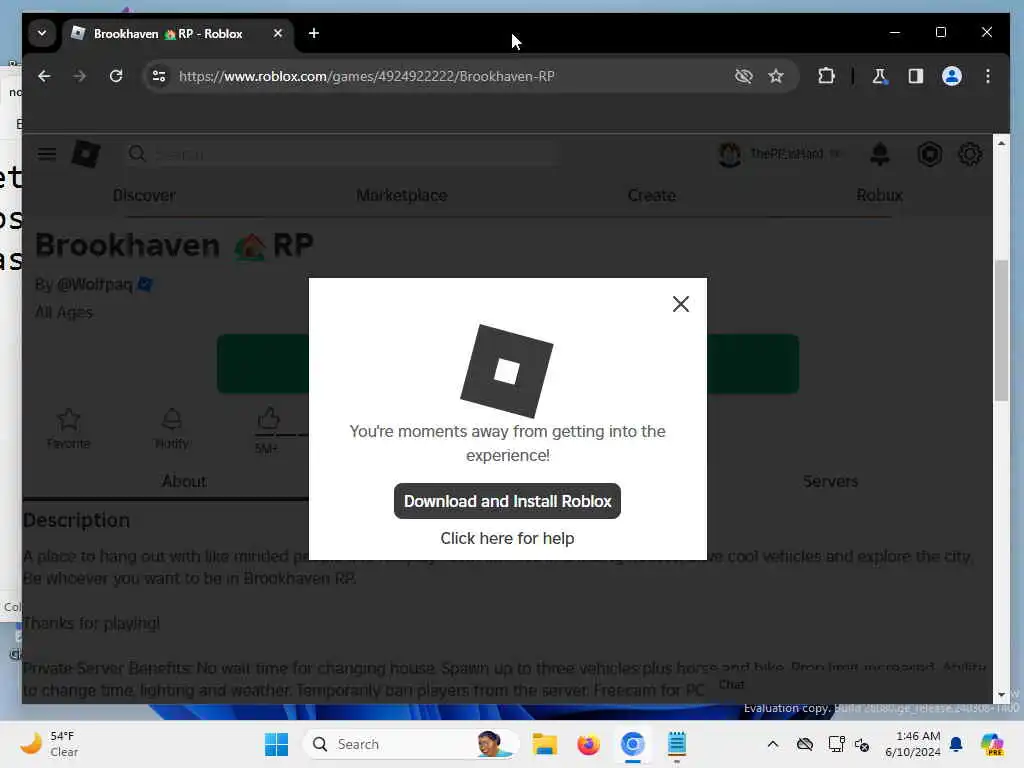Open the Robux balance icon
Screen dimensions: 1024x768
[929, 154]
